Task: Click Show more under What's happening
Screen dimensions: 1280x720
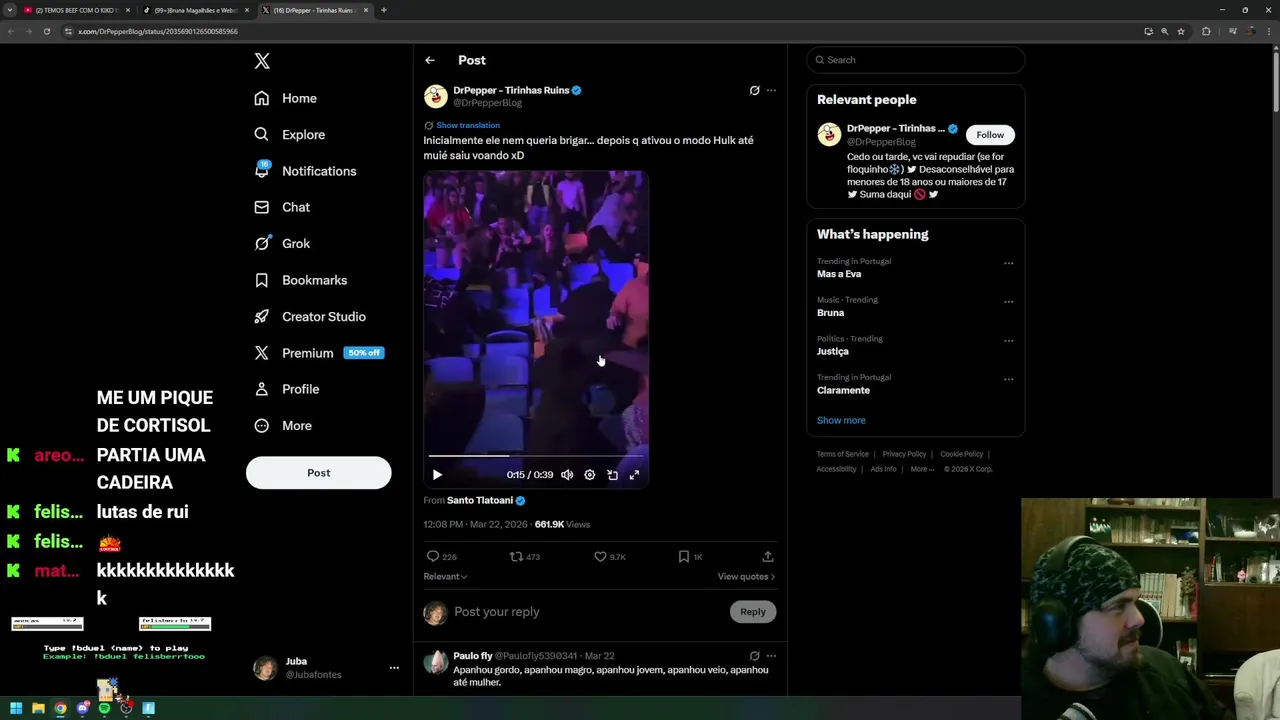Action: click(x=841, y=420)
